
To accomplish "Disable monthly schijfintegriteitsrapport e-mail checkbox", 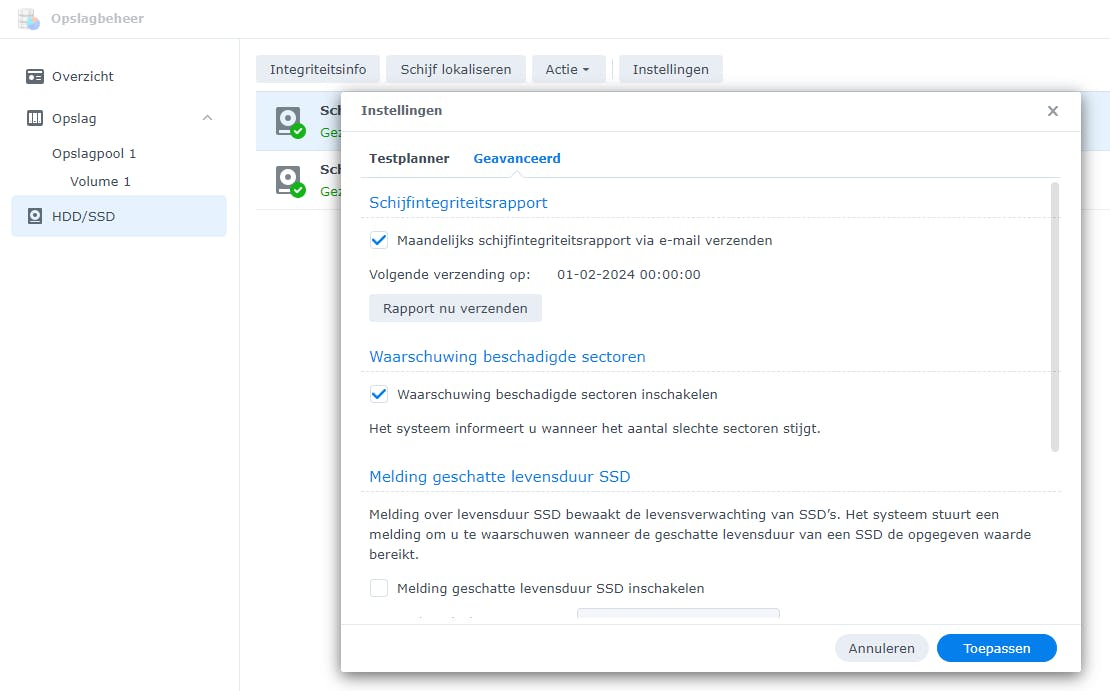I will (379, 241).
